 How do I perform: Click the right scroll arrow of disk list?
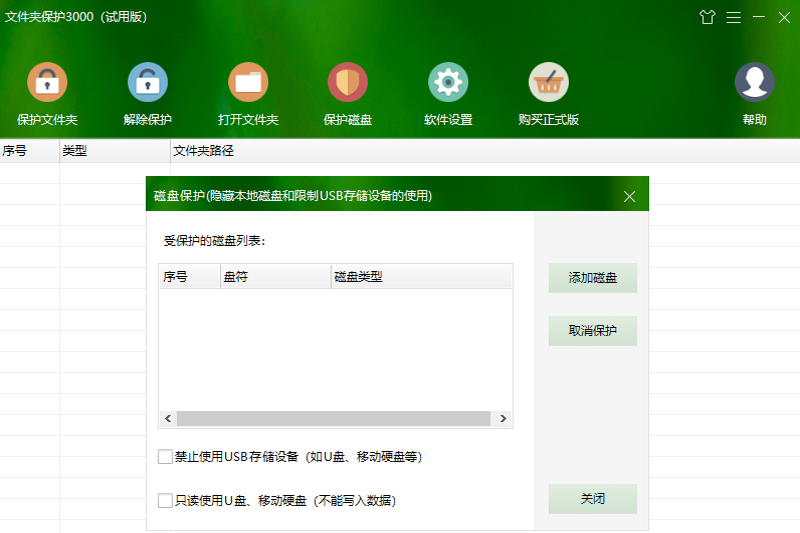[x=503, y=419]
